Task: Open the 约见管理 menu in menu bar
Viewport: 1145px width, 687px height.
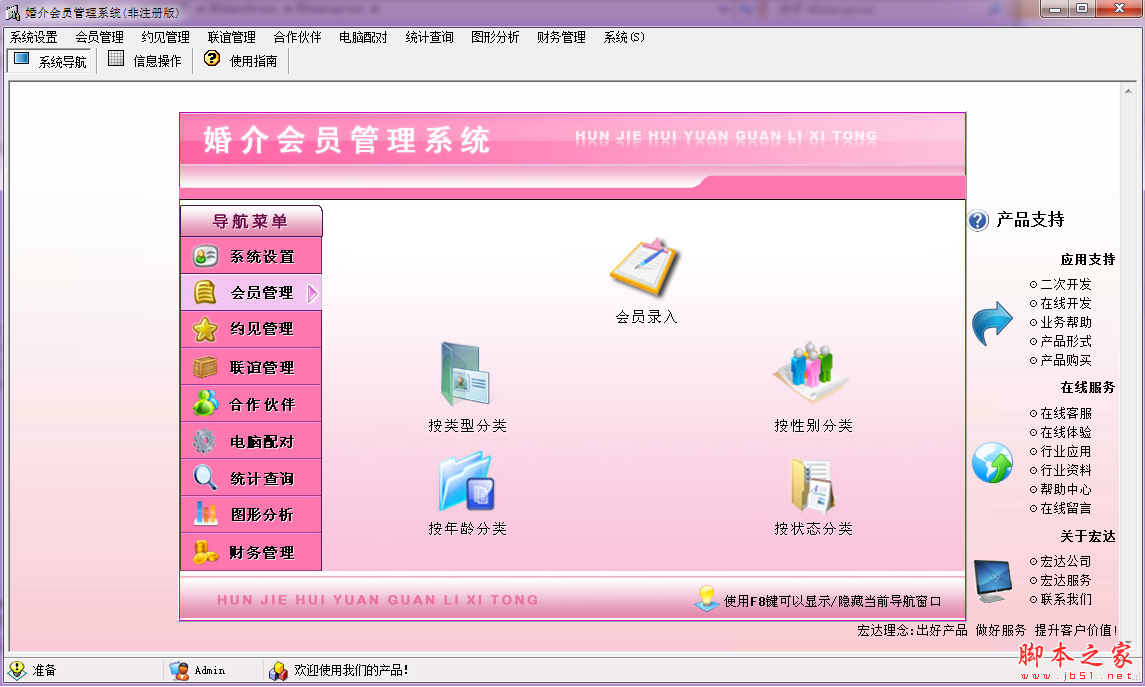Action: point(165,37)
